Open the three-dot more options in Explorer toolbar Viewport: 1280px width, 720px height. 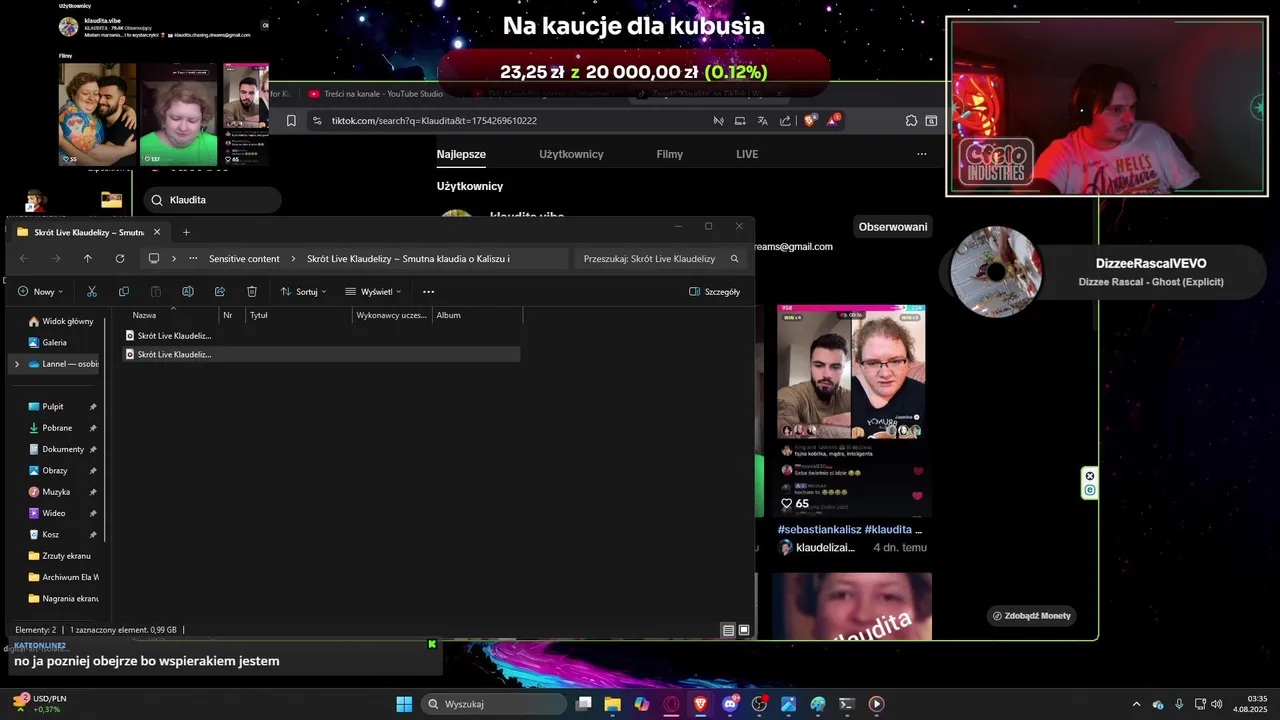[428, 292]
